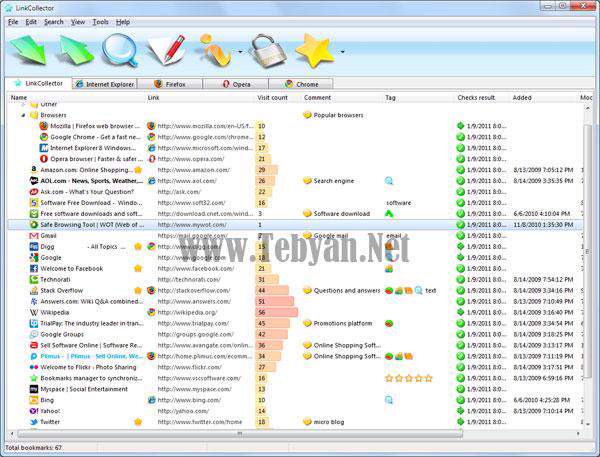Viewport: 600px width, 457px height.
Task: Click the padlock toolbar icon
Action: click(267, 51)
